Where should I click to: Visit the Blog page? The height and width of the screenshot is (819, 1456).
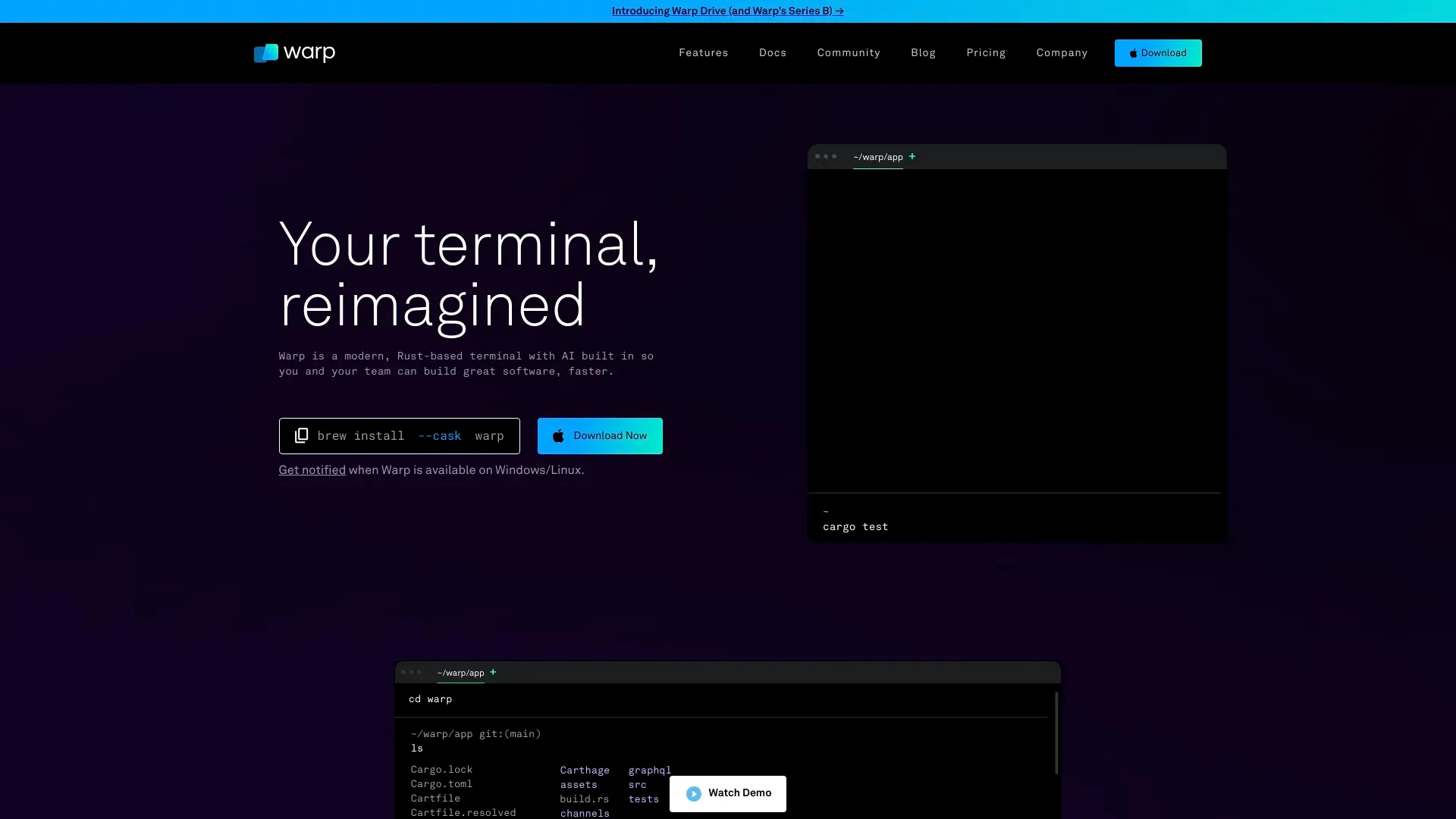point(923,52)
